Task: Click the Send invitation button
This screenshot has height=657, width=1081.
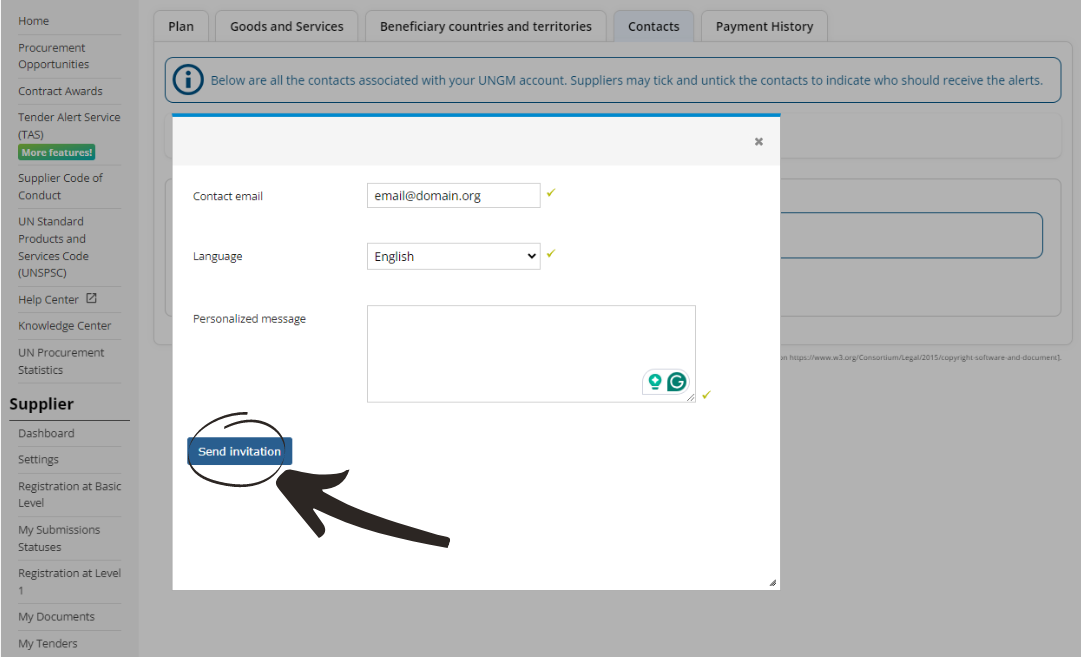Action: (x=239, y=451)
